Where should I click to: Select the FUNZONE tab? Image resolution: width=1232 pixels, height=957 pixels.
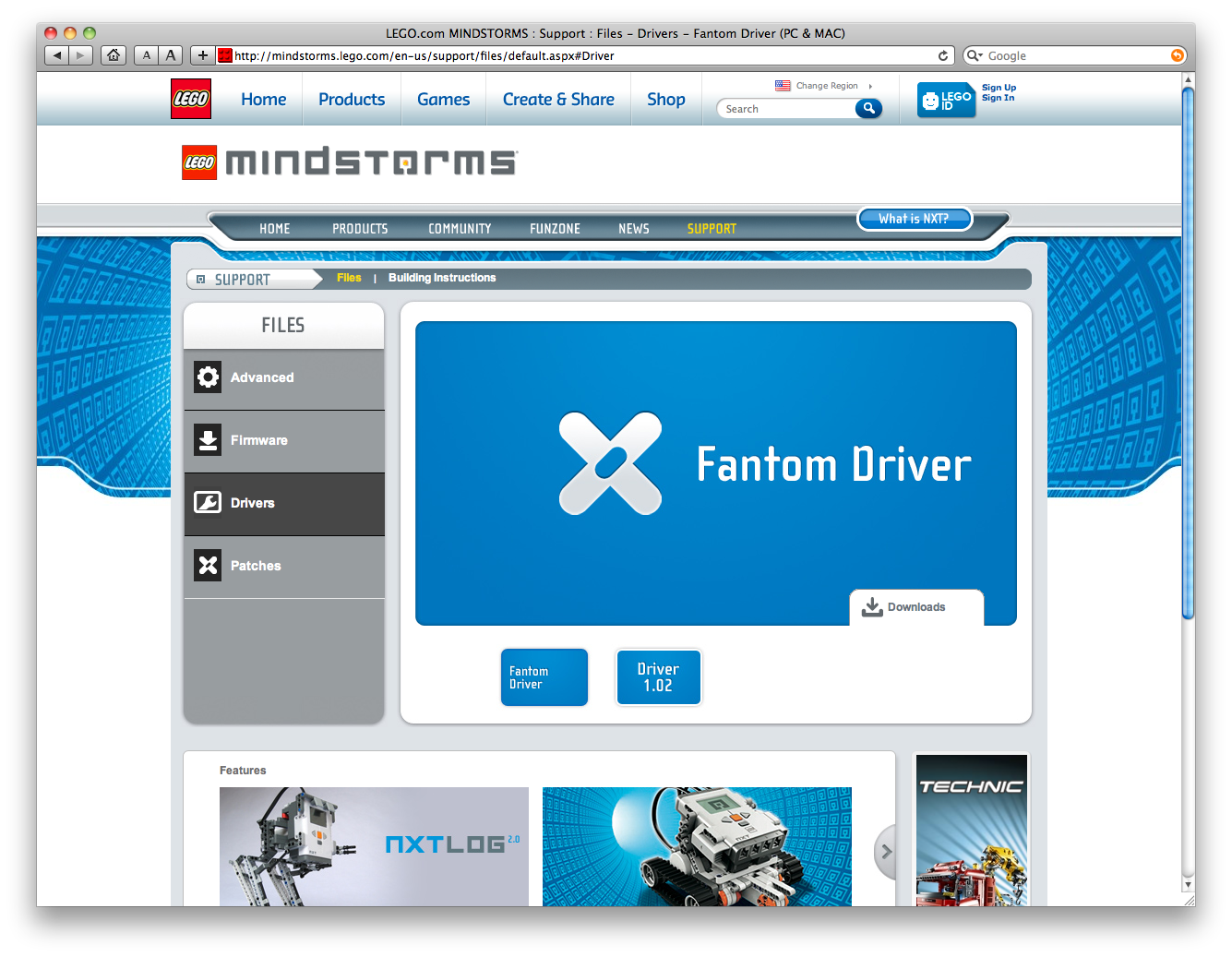555,228
